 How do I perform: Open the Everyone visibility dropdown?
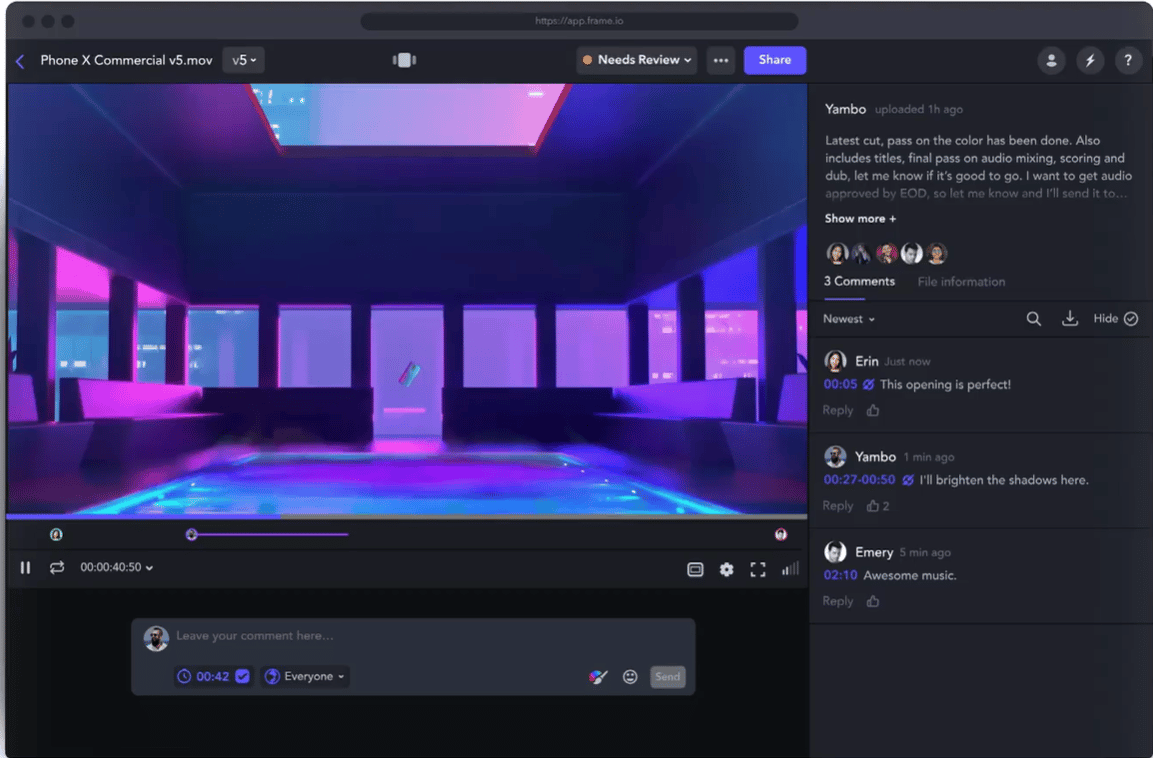(304, 676)
